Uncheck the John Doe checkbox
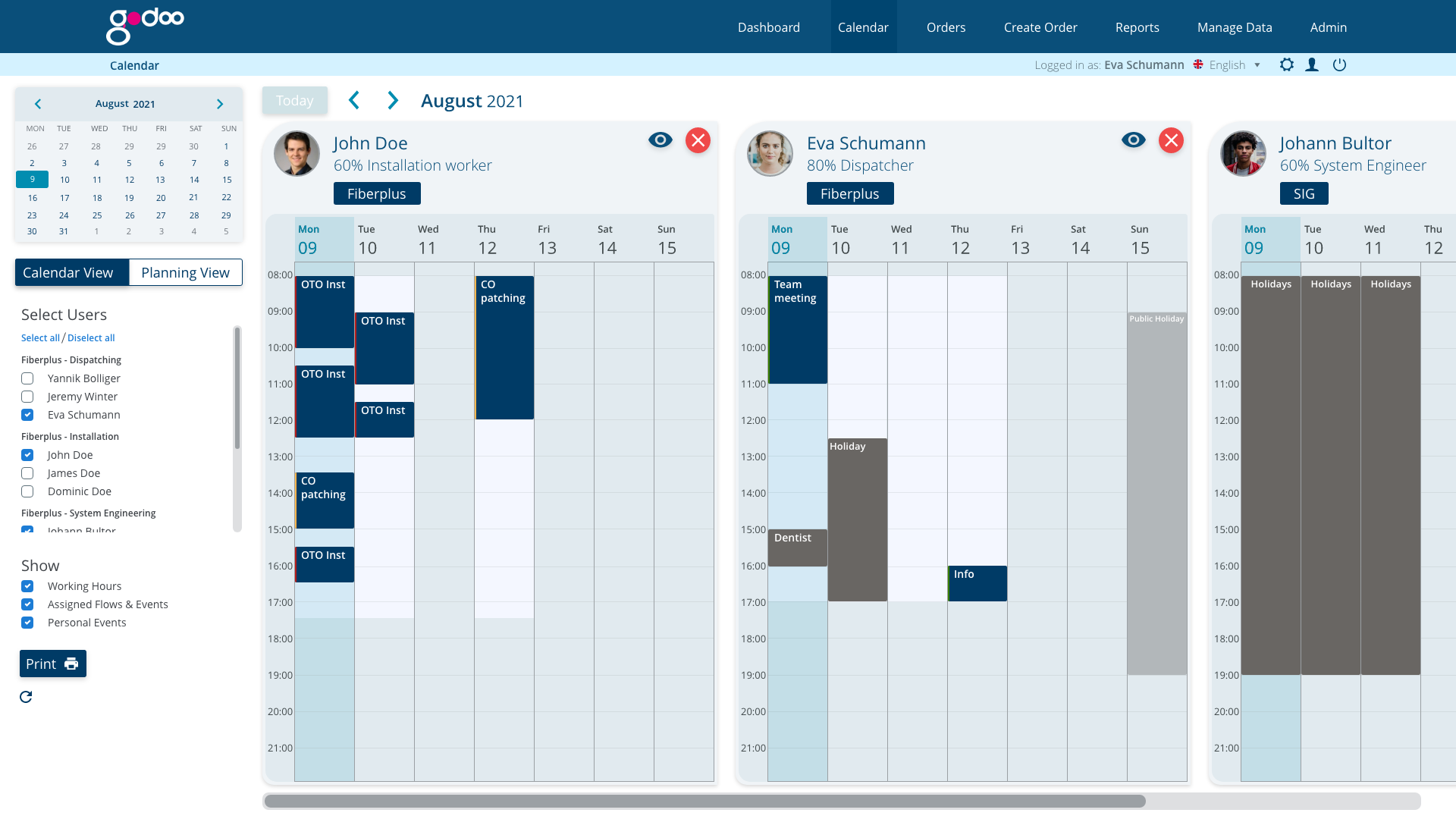The width and height of the screenshot is (1456, 819). coord(27,455)
